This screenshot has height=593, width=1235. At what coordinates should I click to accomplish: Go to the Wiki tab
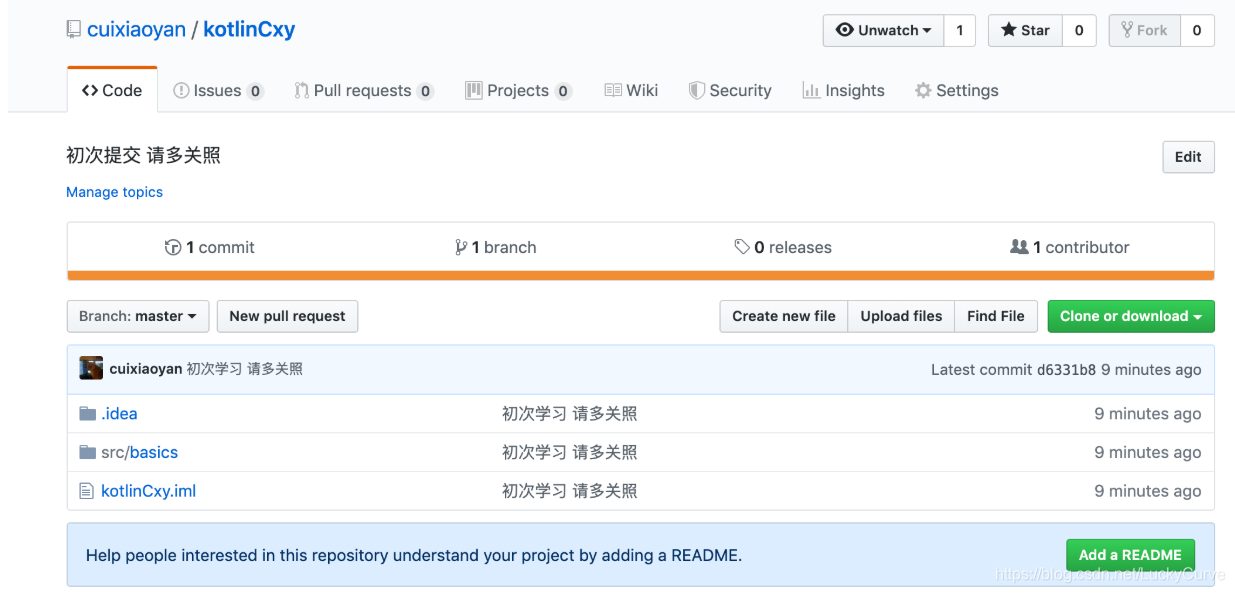631,90
